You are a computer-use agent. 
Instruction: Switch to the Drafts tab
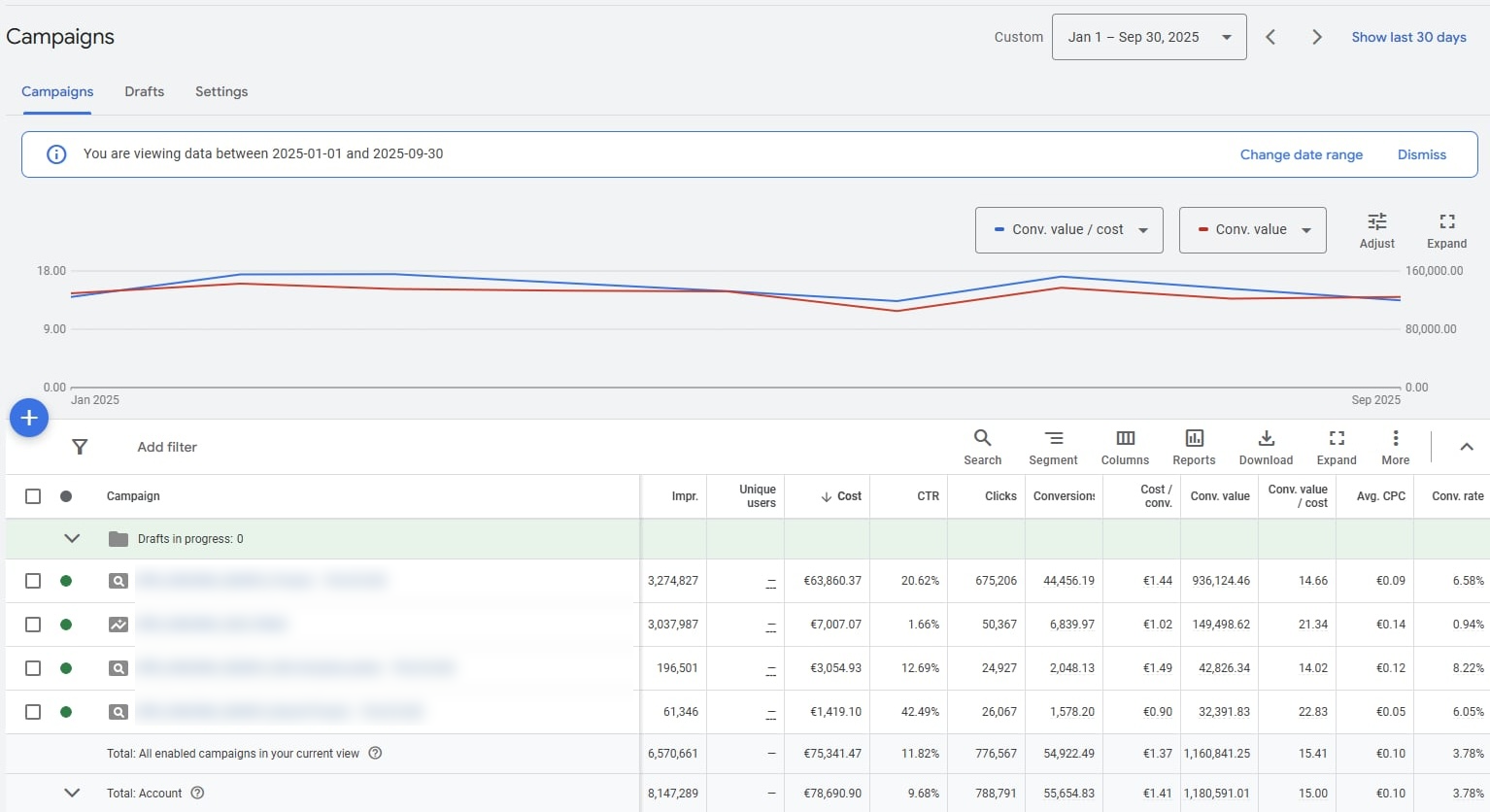point(144,91)
